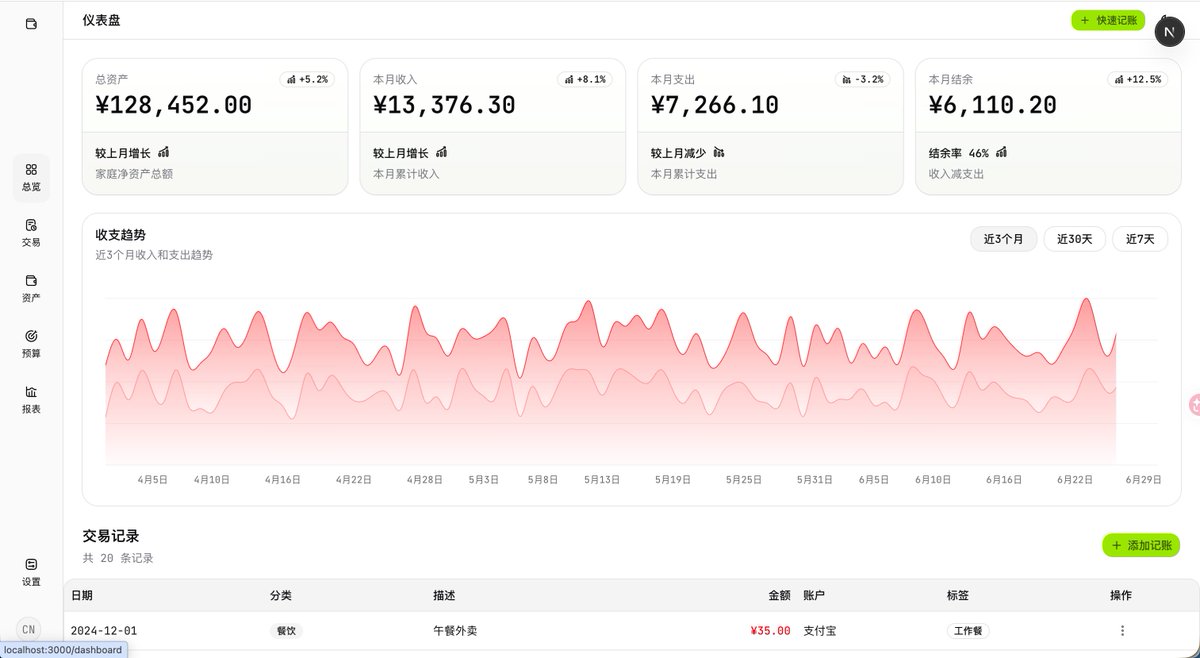1200x658 pixels.
Task: Click the pink floating widget at right edge
Action: (x=1194, y=405)
